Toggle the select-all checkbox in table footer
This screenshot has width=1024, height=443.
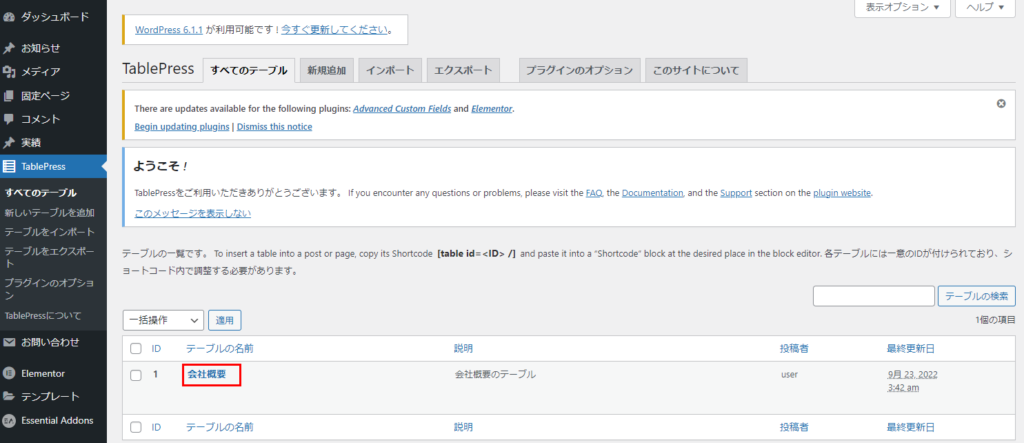135,427
